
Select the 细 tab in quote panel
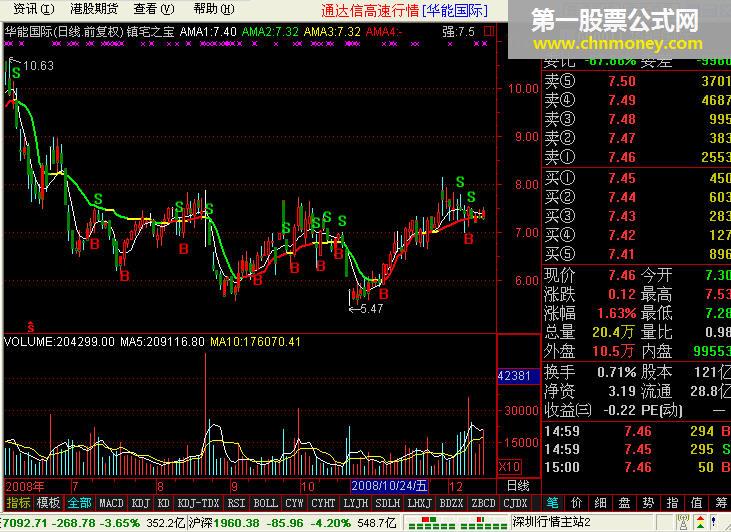click(x=600, y=503)
